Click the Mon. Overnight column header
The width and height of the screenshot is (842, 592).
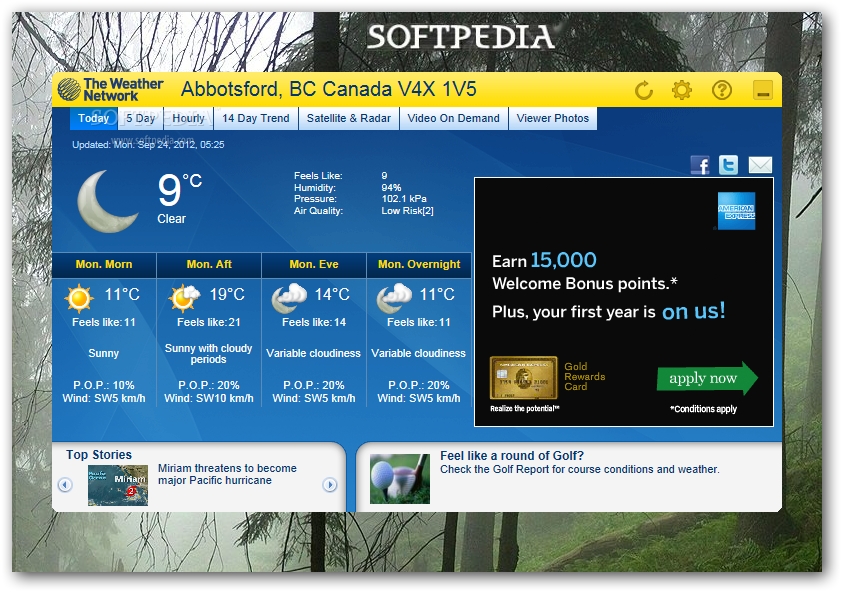tap(419, 264)
